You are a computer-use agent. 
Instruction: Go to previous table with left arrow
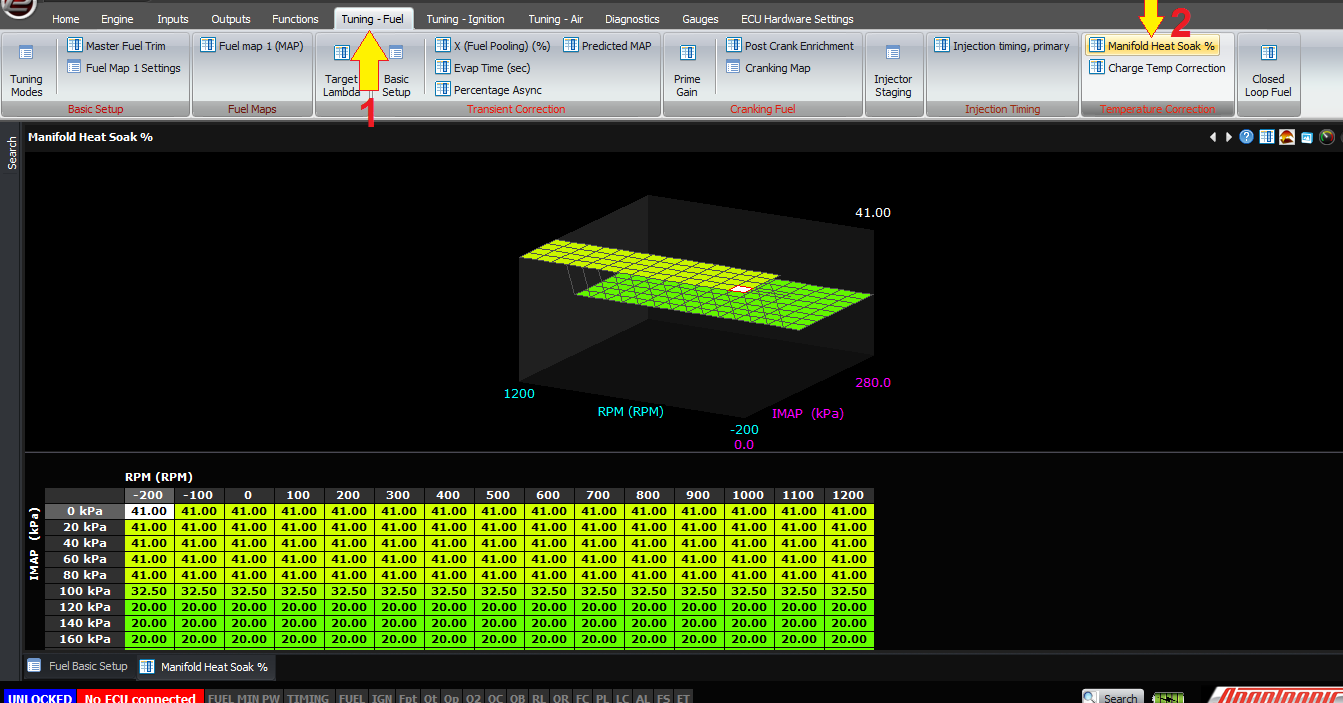(1213, 137)
